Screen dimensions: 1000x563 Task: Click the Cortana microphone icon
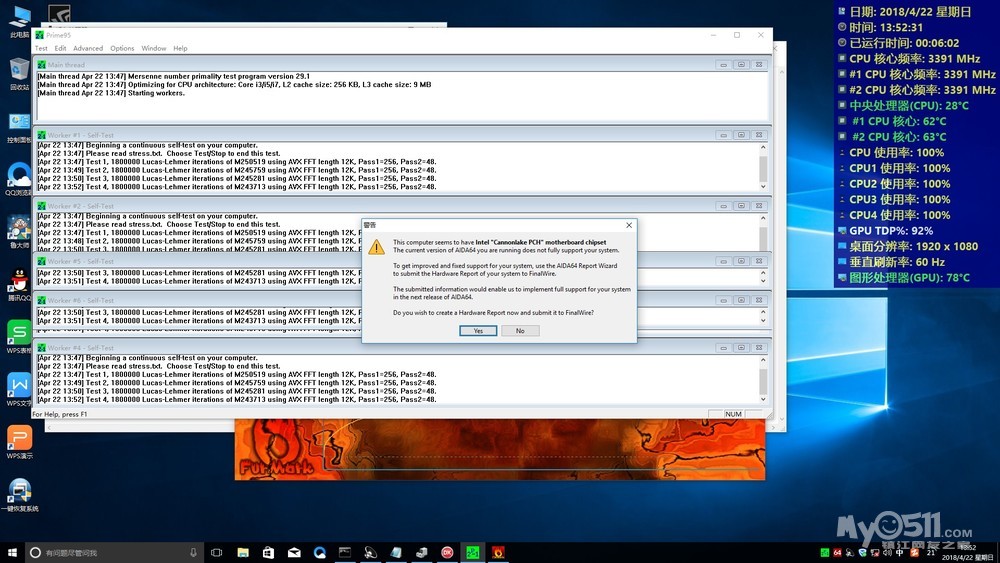(193, 552)
